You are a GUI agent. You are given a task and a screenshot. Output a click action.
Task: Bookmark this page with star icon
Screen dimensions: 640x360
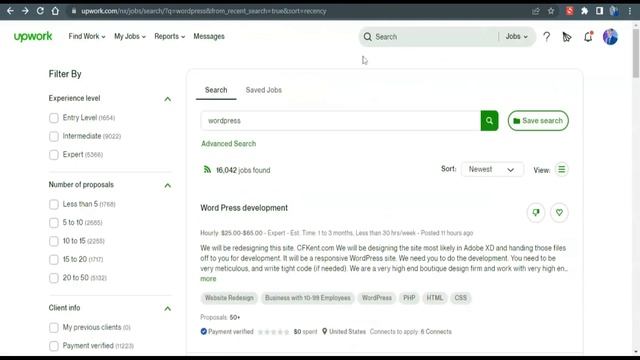551,11
